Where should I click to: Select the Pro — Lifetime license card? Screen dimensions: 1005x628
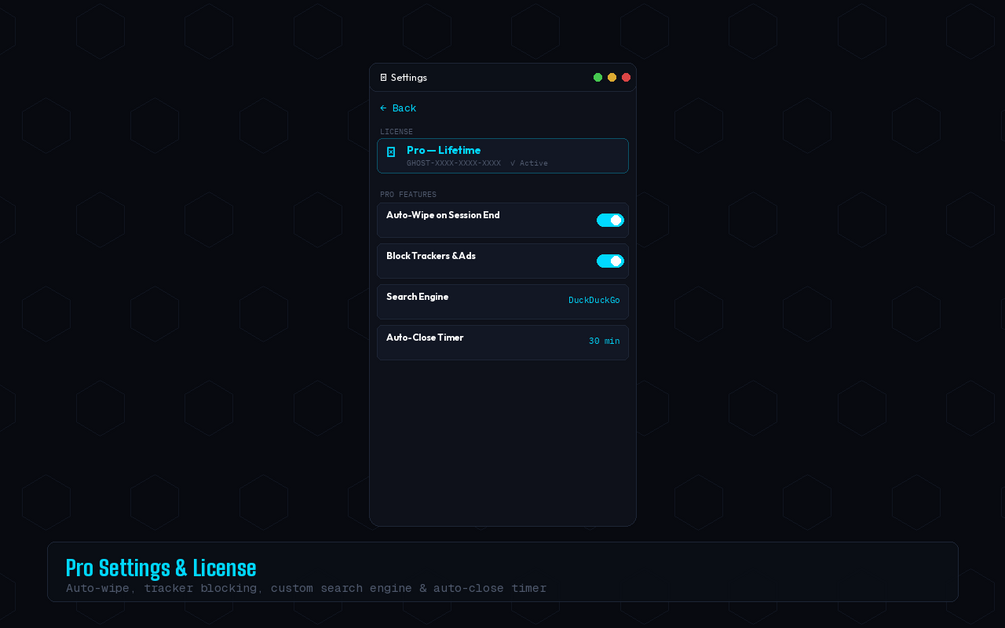(502, 156)
